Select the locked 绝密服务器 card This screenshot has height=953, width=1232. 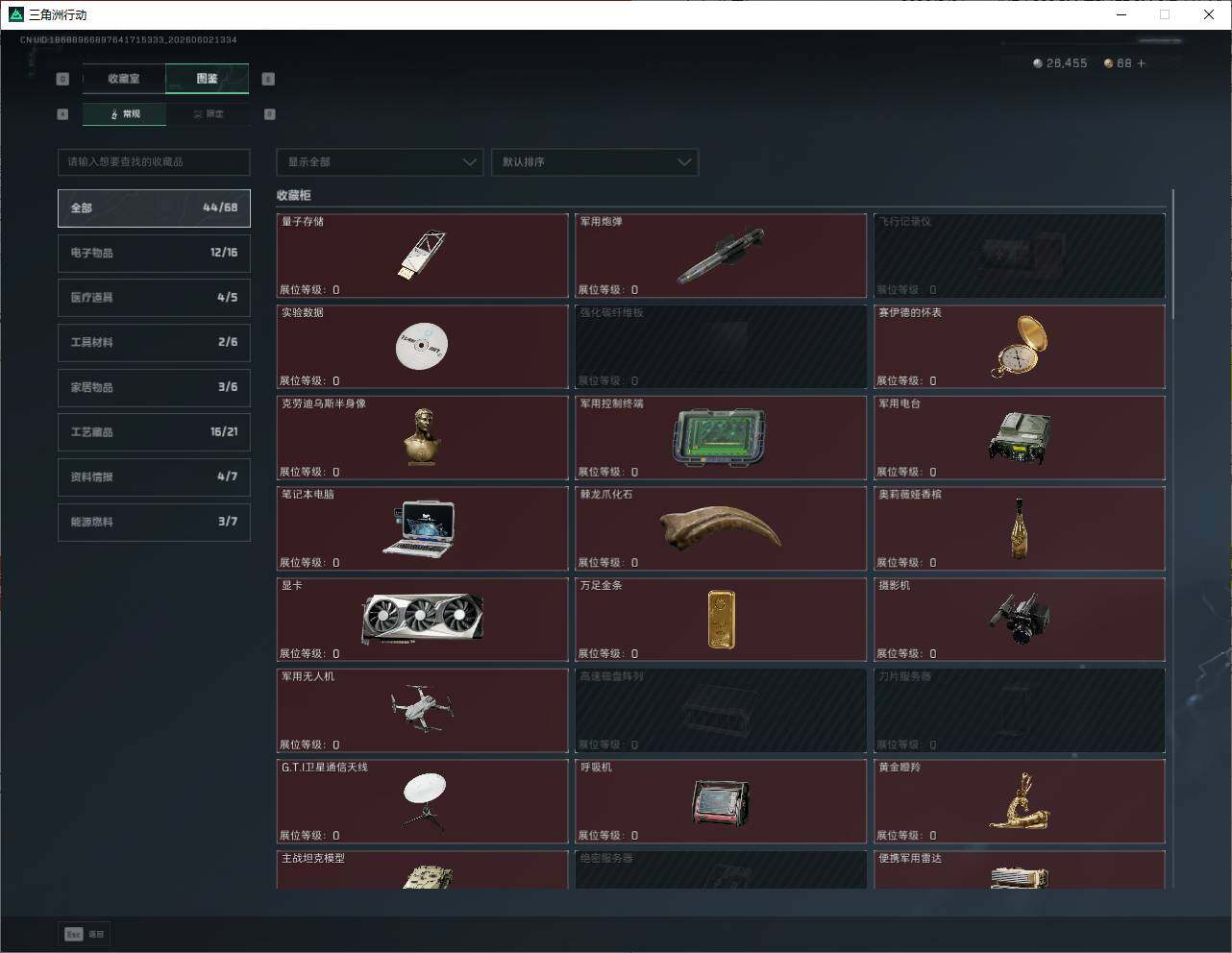(721, 869)
